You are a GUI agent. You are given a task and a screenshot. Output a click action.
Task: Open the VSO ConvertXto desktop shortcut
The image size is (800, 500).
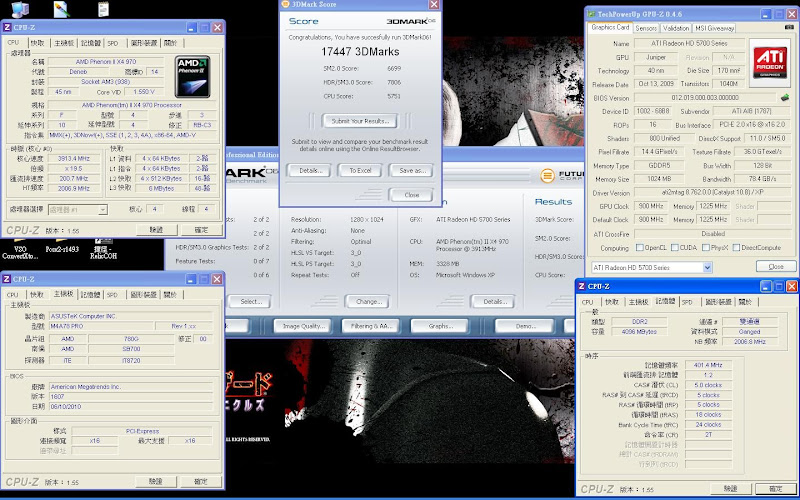point(20,249)
